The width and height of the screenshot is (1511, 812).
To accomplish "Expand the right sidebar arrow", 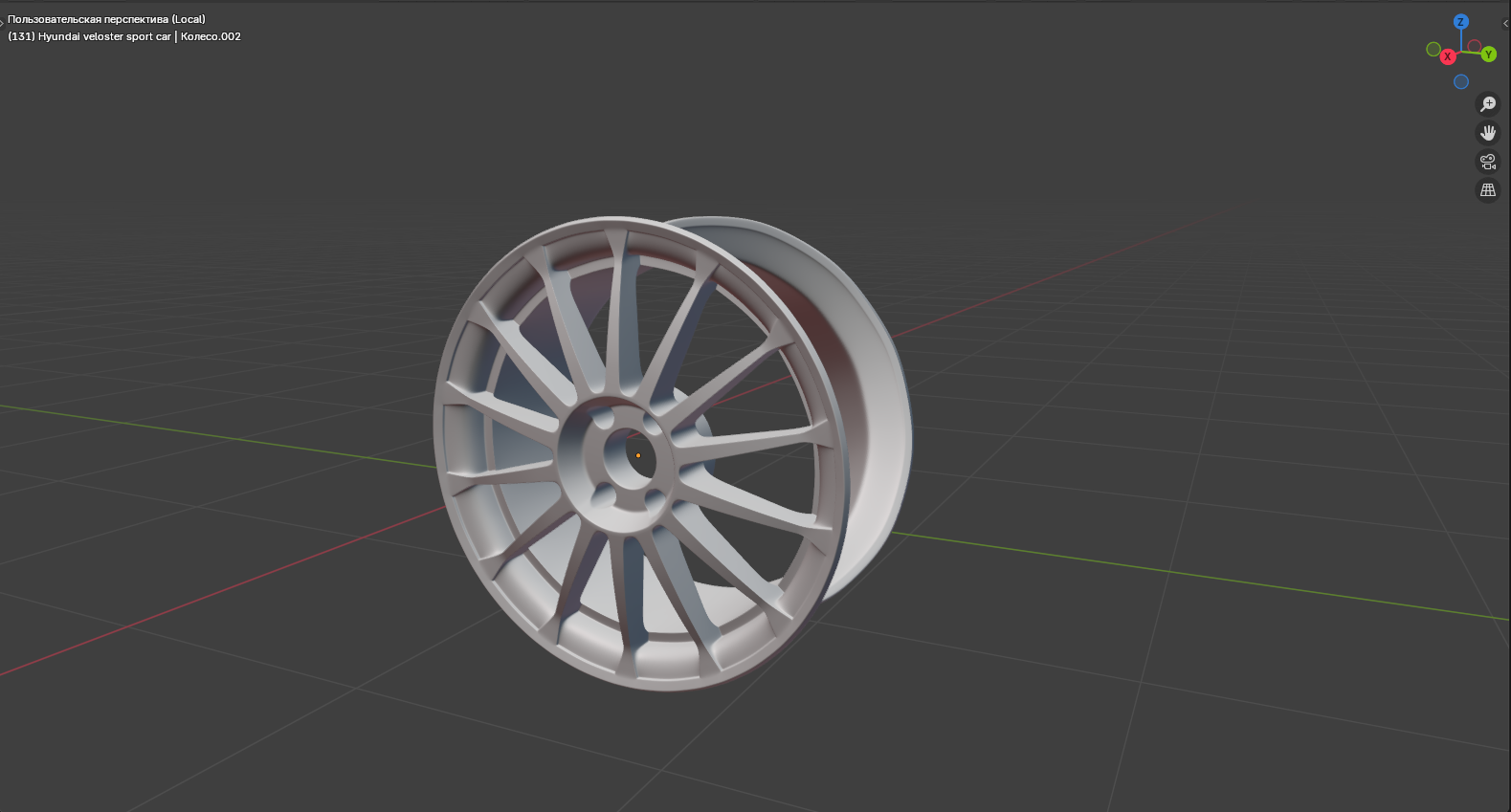I will 1505,23.
